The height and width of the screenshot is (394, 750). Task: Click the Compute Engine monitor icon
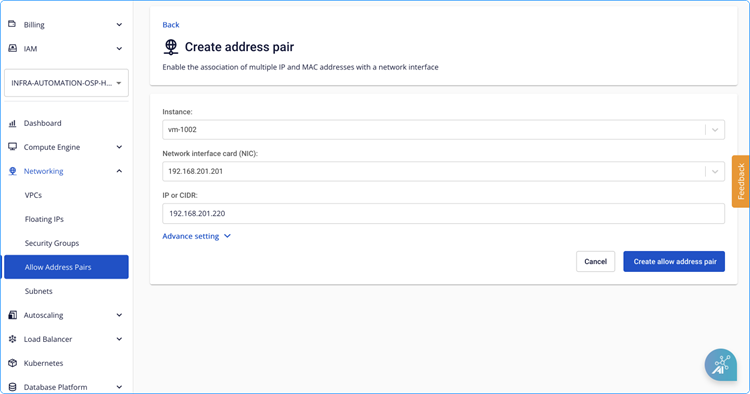[12, 147]
